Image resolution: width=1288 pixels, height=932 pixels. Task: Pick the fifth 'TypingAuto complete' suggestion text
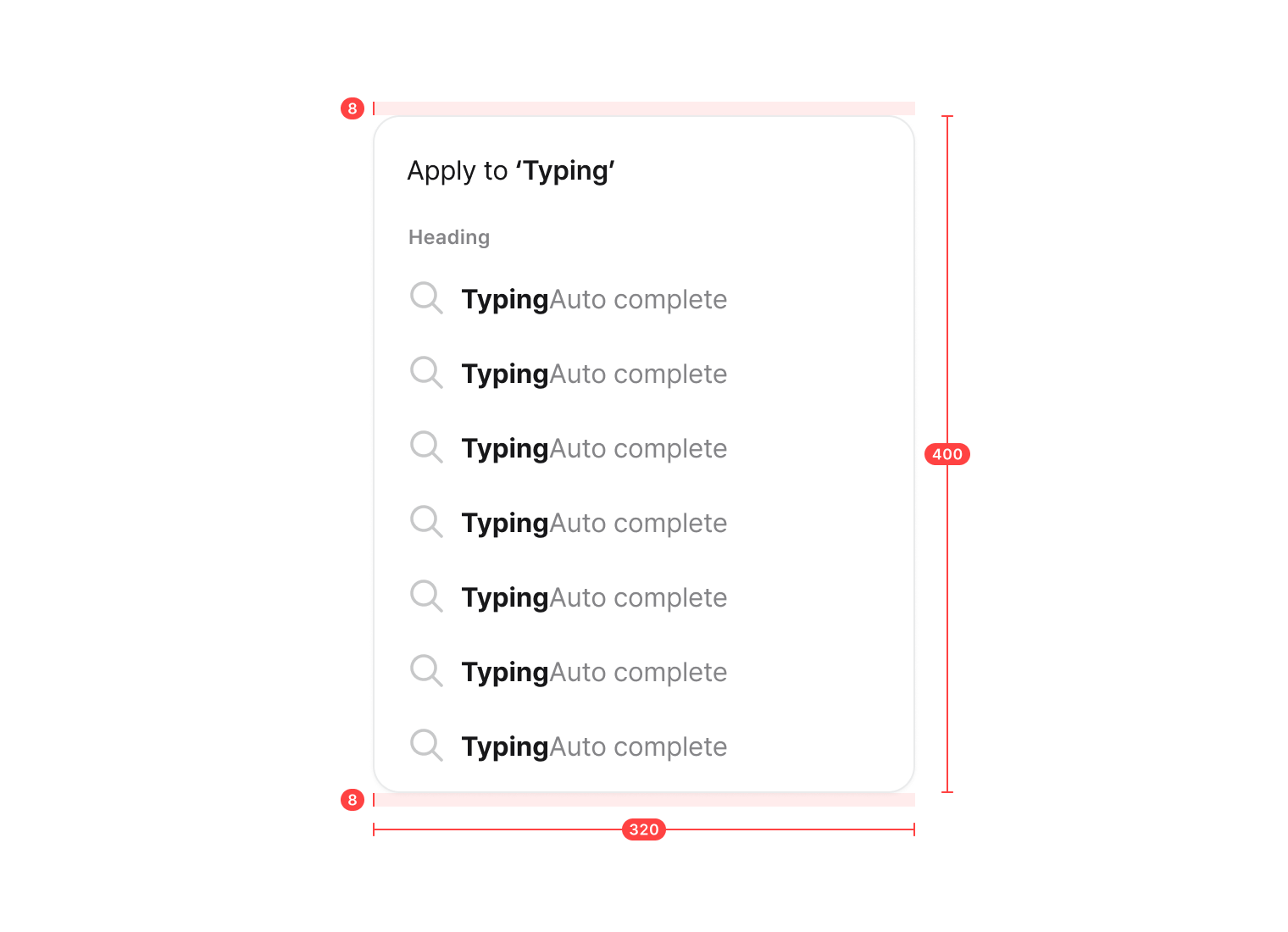click(594, 598)
